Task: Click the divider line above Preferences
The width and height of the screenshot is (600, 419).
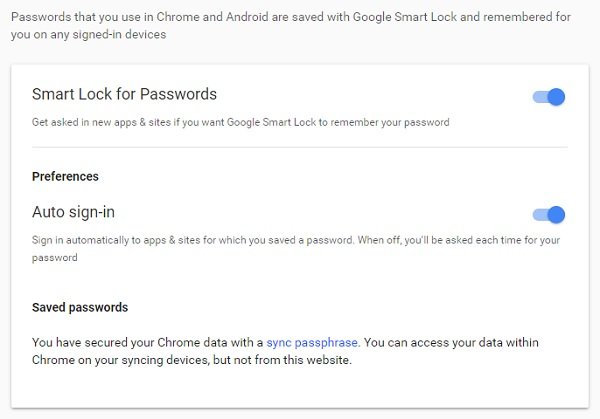Action: coord(300,148)
